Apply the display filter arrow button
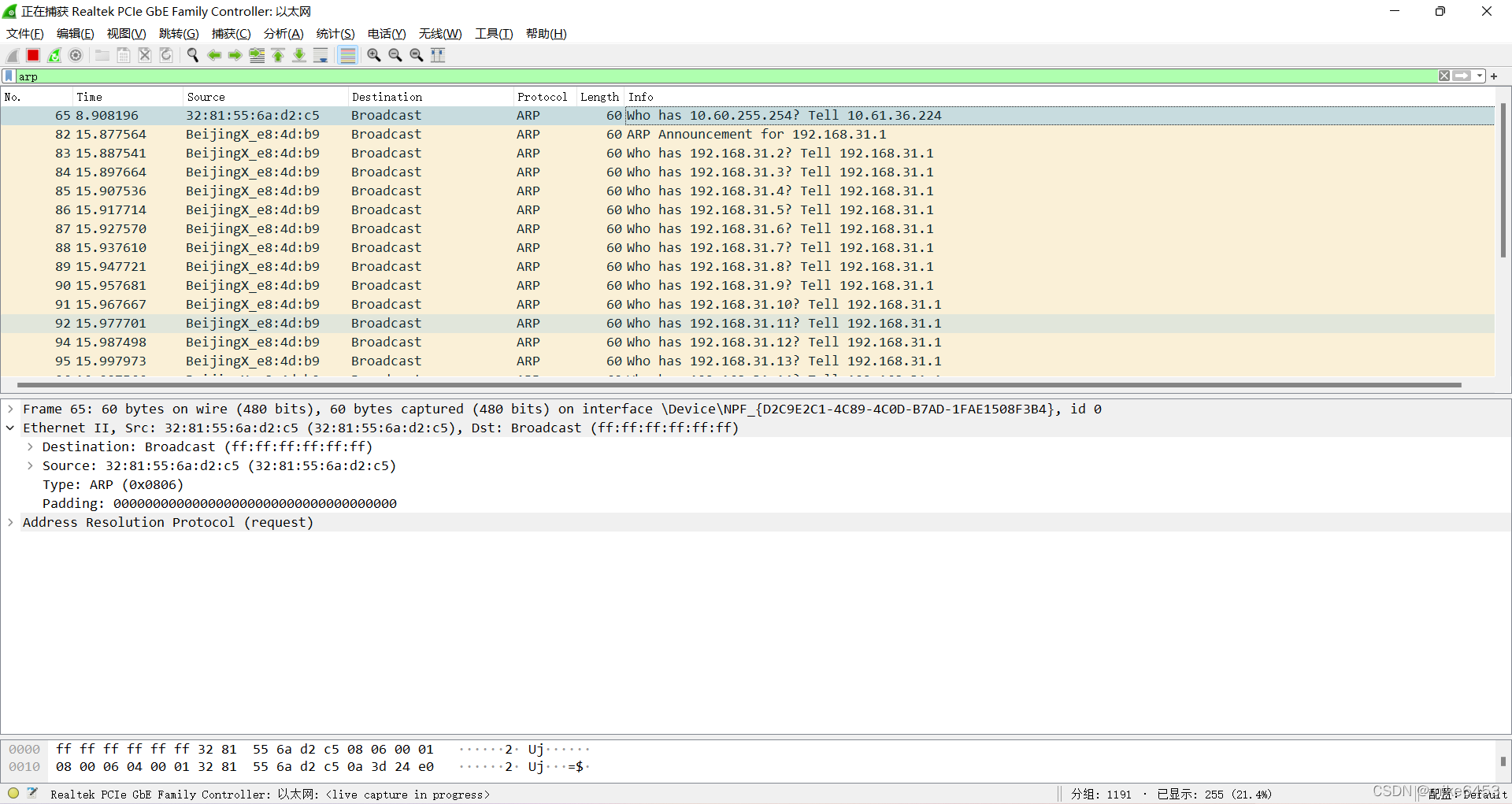The width and height of the screenshot is (1512, 804). point(1462,76)
